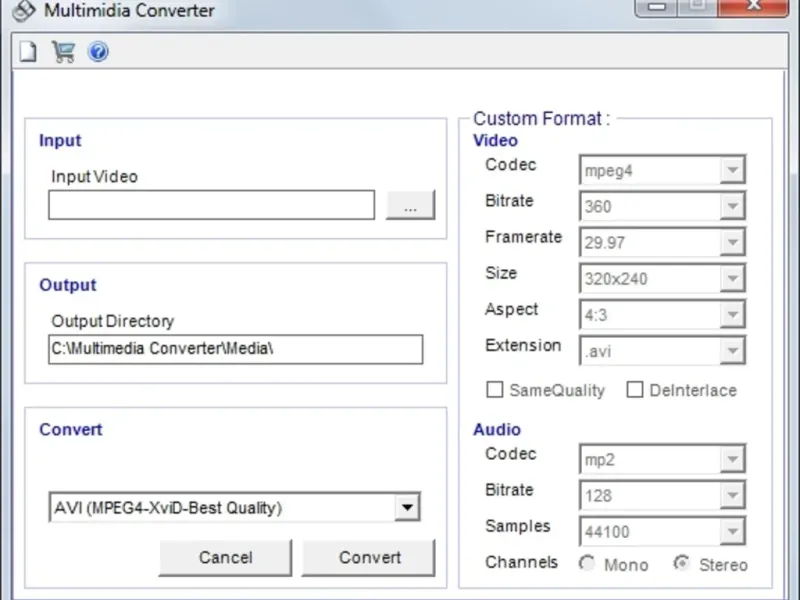Open the shopping cart purchase icon
This screenshot has width=800, height=600.
[63, 52]
